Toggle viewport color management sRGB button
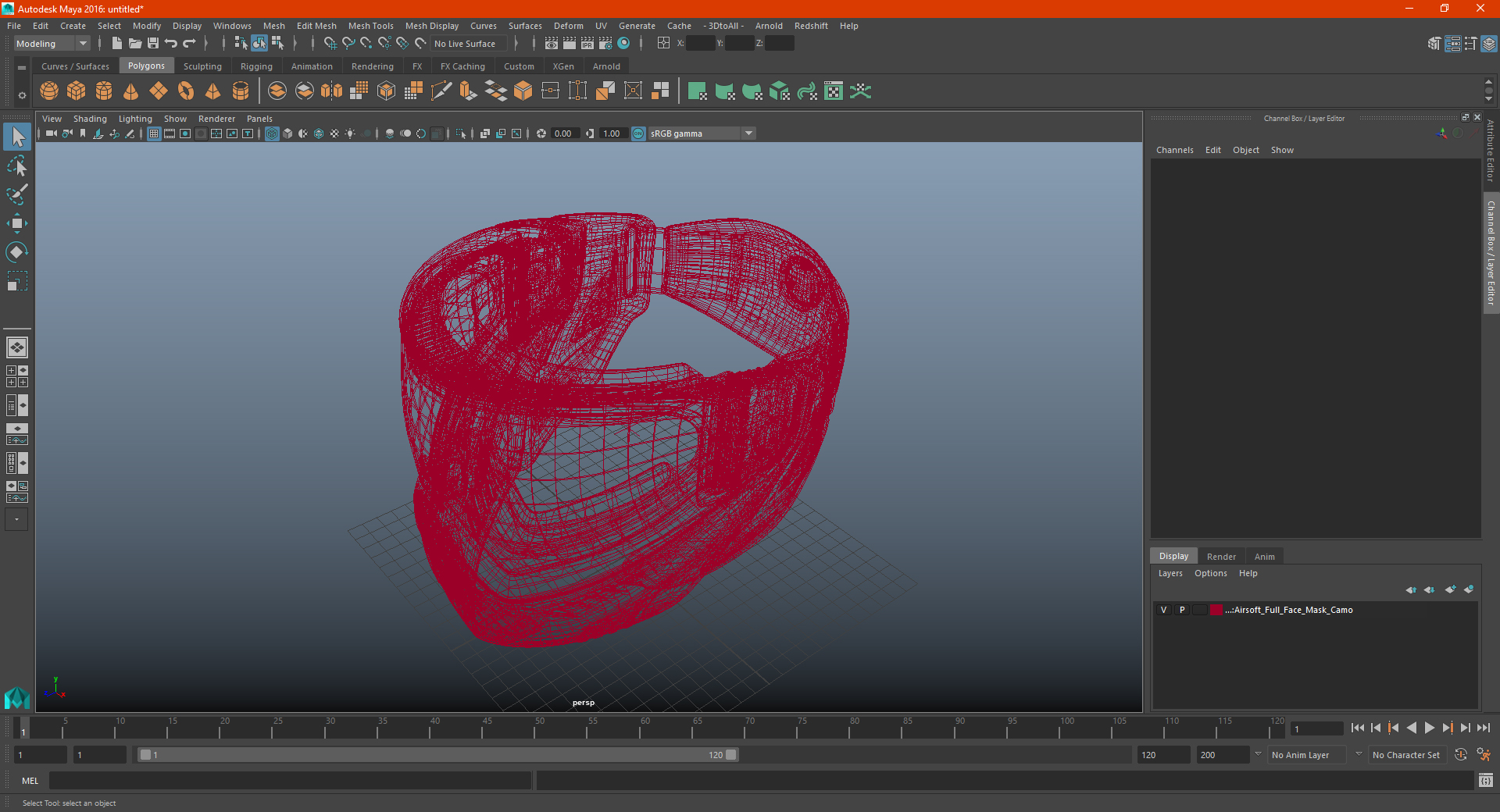Viewport: 1500px width, 812px height. (638, 134)
